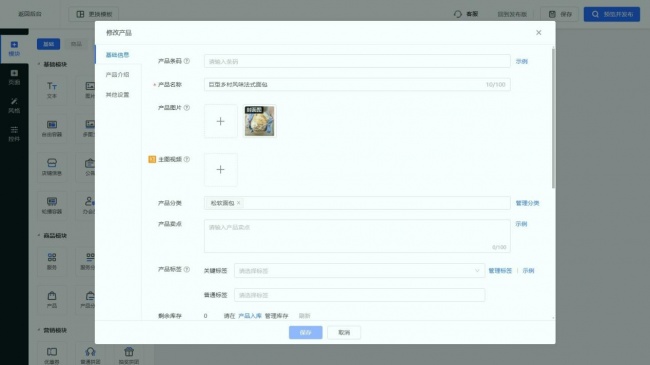This screenshot has width=650, height=365.
Task: Click the 客服 customer service headset icon
Action: (x=458, y=14)
